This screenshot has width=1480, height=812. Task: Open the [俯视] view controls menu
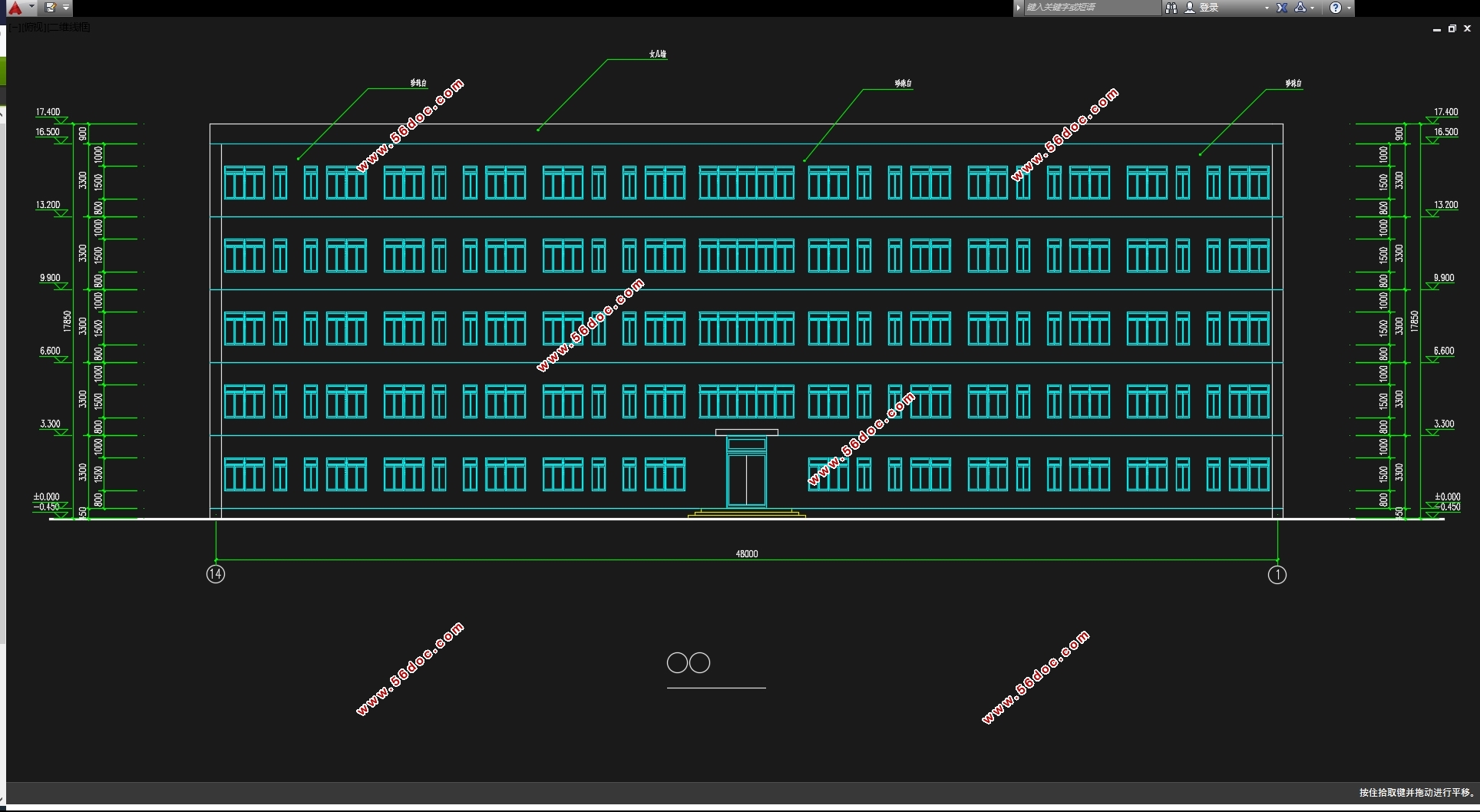[x=32, y=28]
